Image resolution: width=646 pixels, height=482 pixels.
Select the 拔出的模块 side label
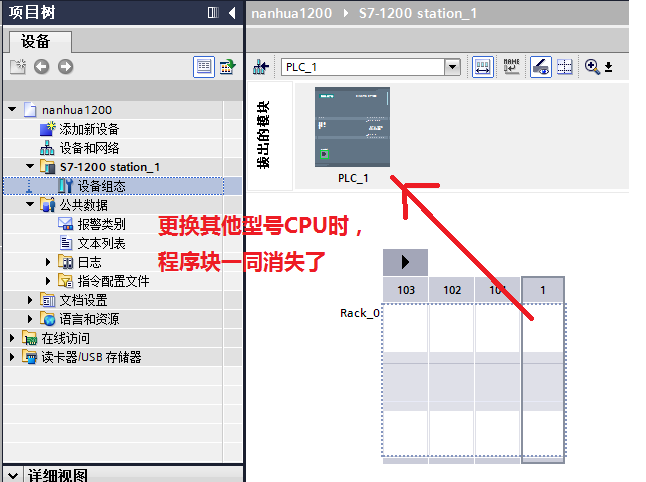(x=262, y=135)
